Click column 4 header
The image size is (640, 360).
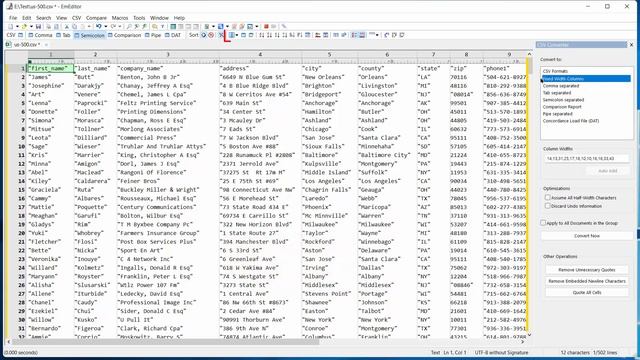pyautogui.click(x=260, y=54)
